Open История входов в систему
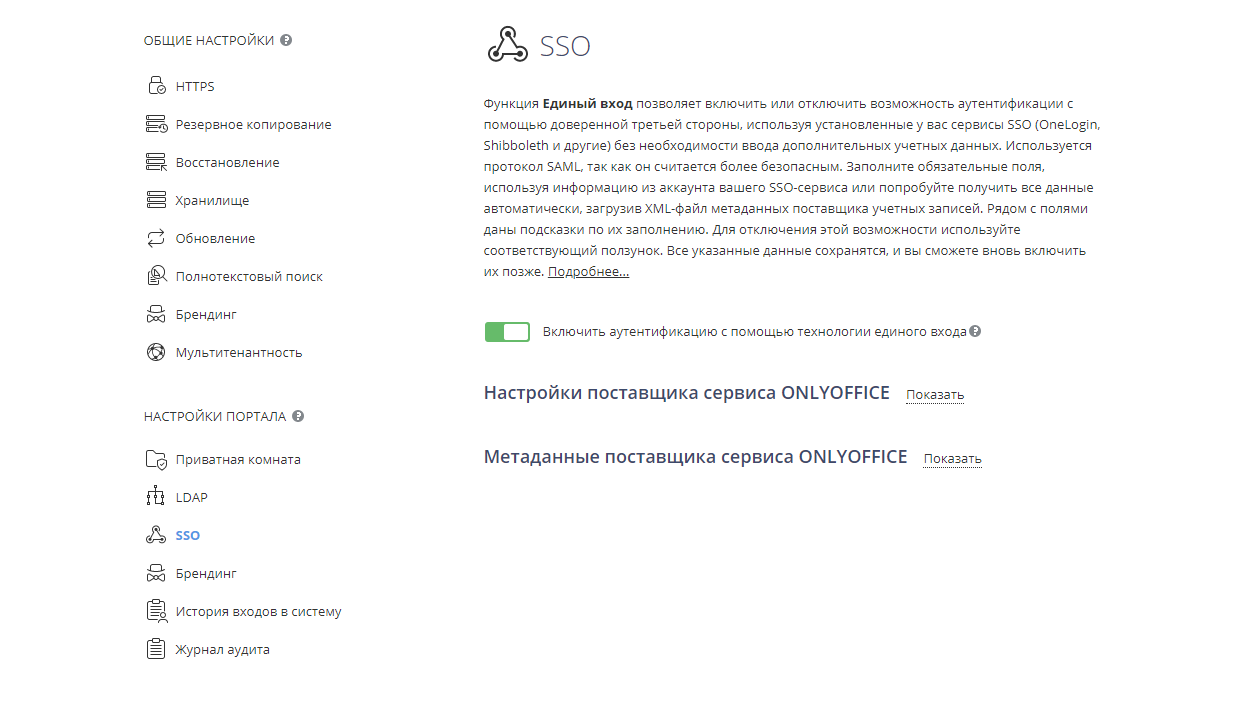The width and height of the screenshot is (1240, 708). pos(259,611)
